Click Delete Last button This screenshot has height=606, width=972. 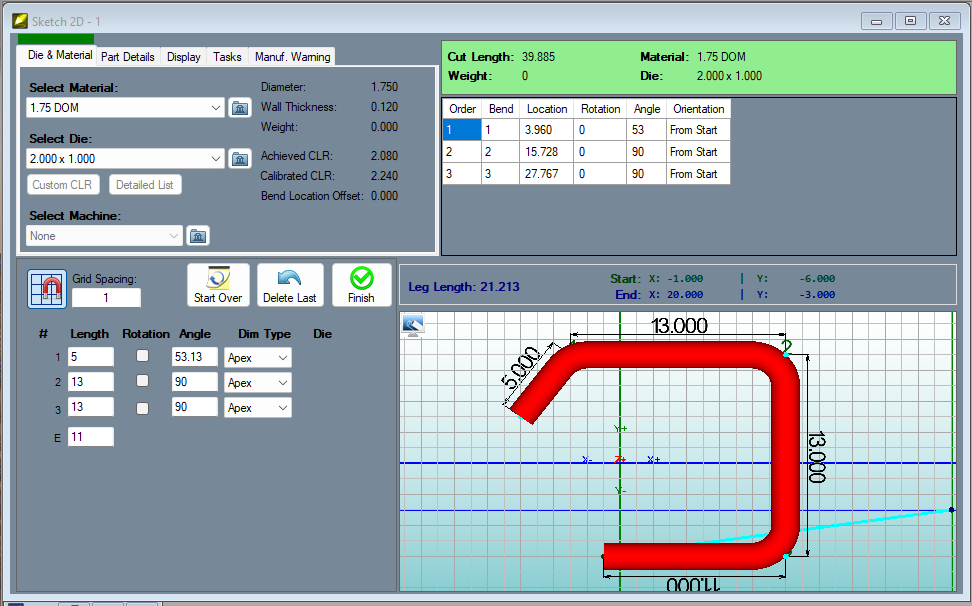289,285
